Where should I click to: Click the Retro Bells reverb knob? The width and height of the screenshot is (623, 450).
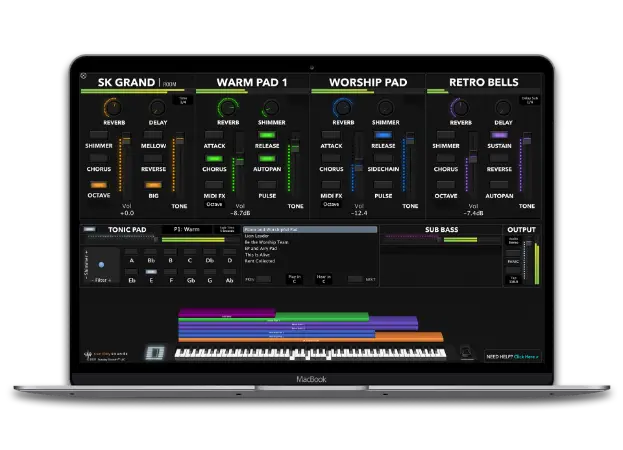459,107
